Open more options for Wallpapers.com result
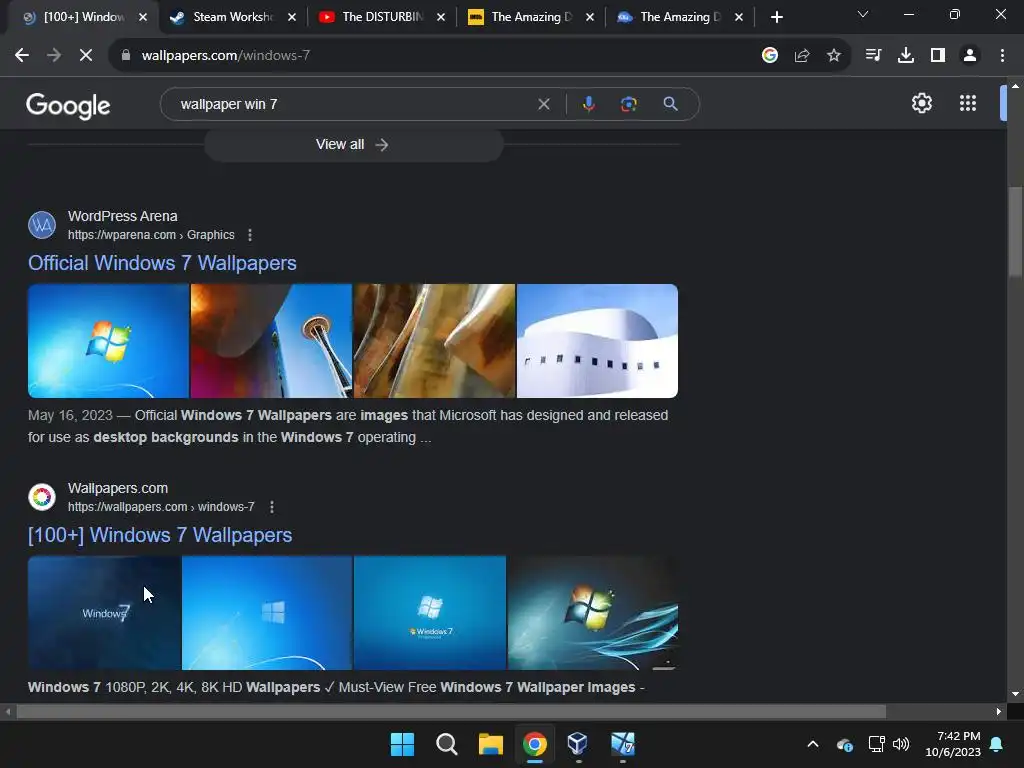 coord(272,507)
